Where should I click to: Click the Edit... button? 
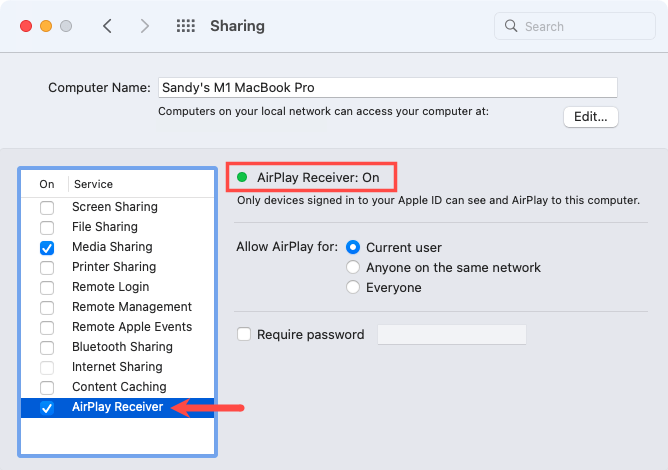coord(590,117)
